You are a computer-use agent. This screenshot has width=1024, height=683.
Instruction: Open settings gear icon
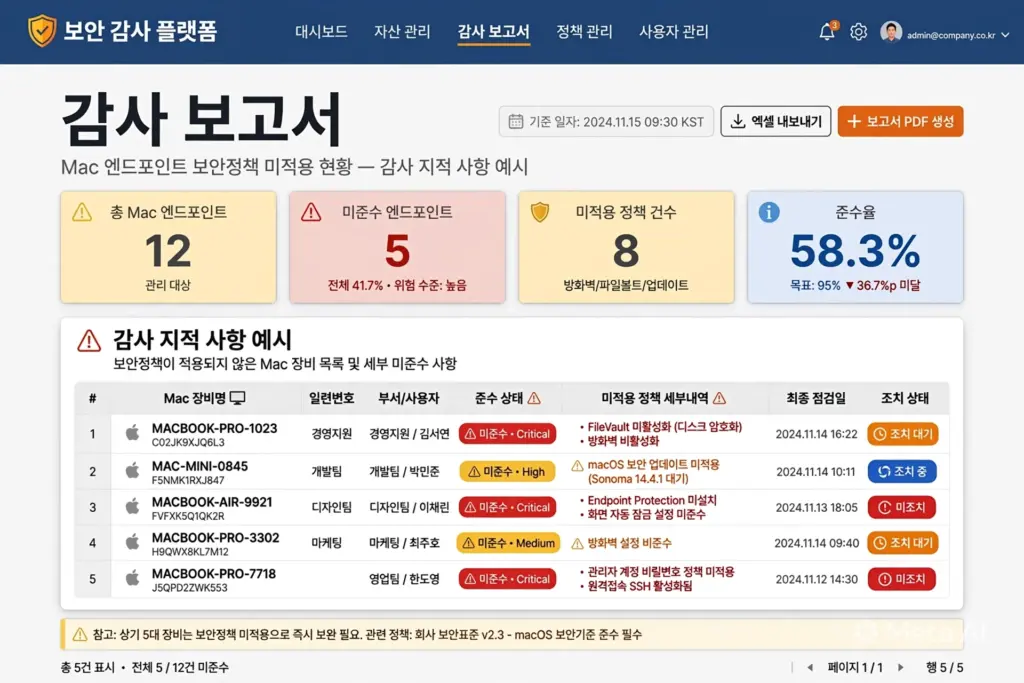coord(858,31)
